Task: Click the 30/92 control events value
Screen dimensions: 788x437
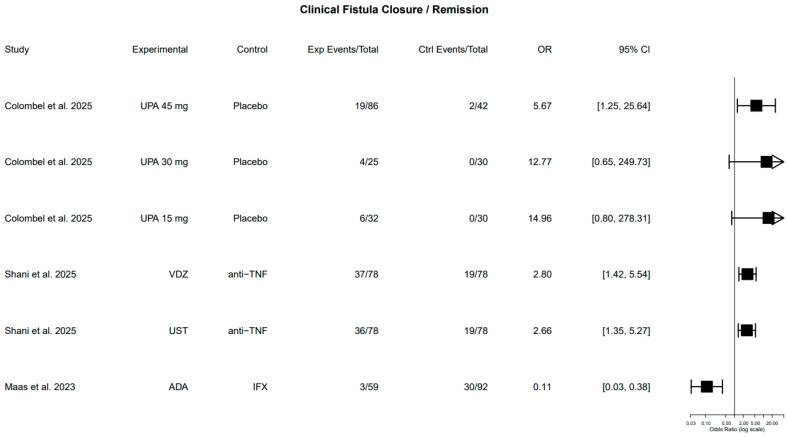Action: [475, 387]
